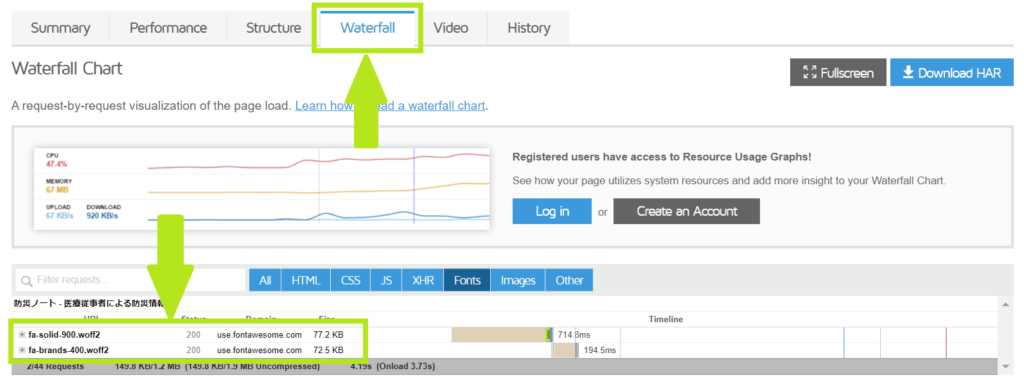1024x382 pixels.
Task: Filter requests by CSS
Action: click(x=350, y=280)
